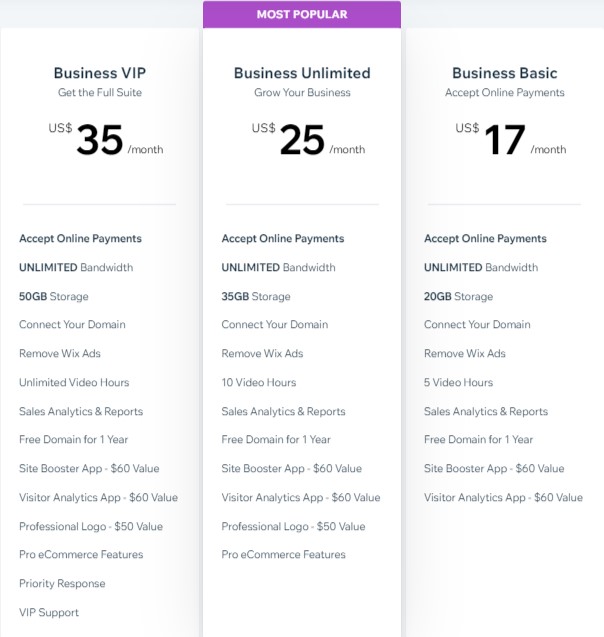This screenshot has width=604, height=637.
Task: Click '5 Video Hours' in Business Basic
Action: 458,383
